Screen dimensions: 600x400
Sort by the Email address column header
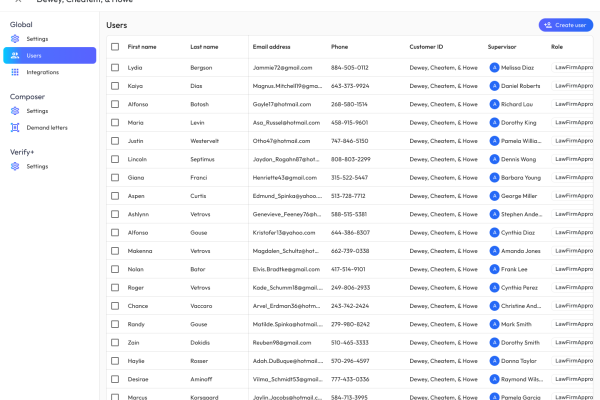(272, 47)
